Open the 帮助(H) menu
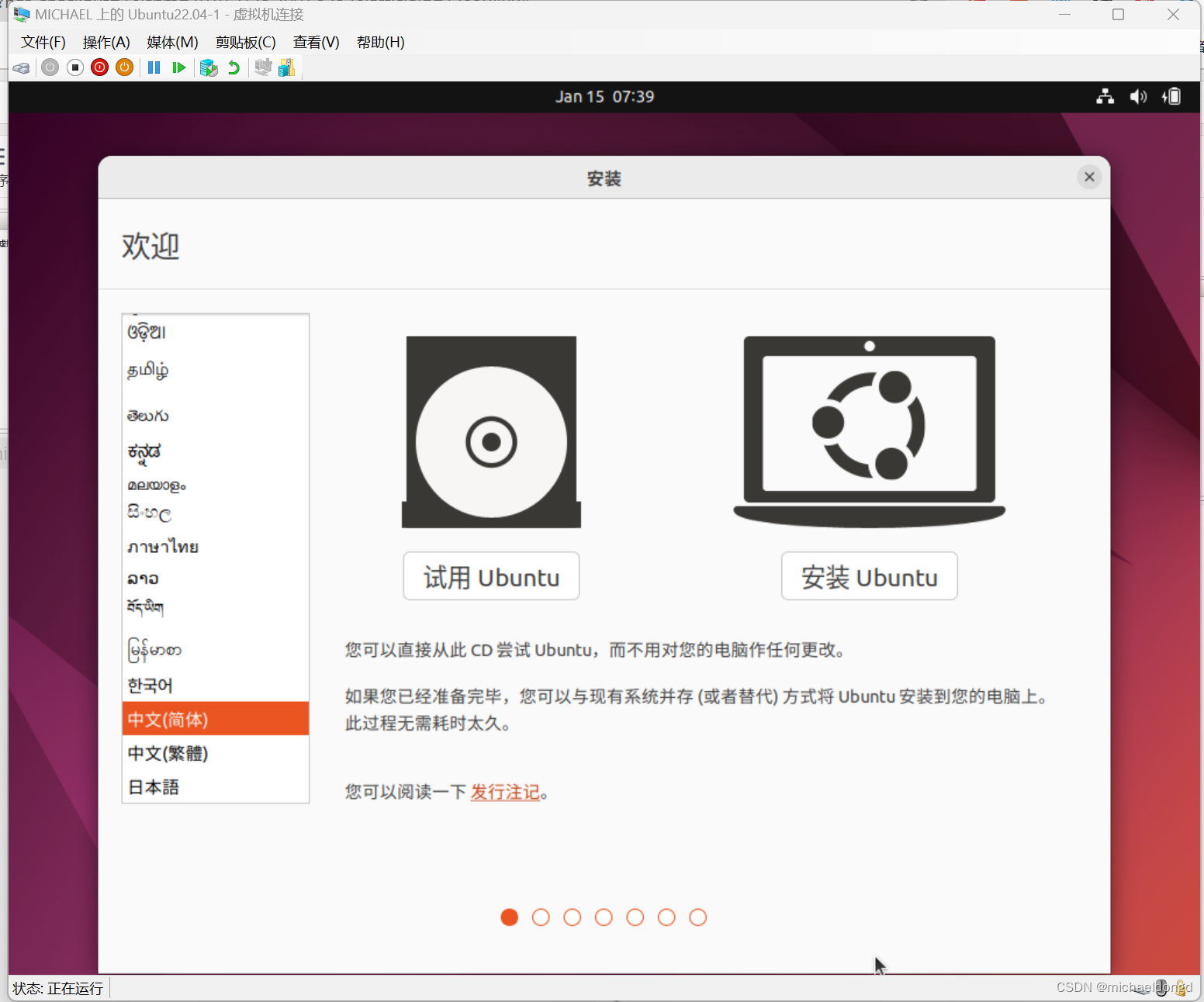 tap(379, 43)
